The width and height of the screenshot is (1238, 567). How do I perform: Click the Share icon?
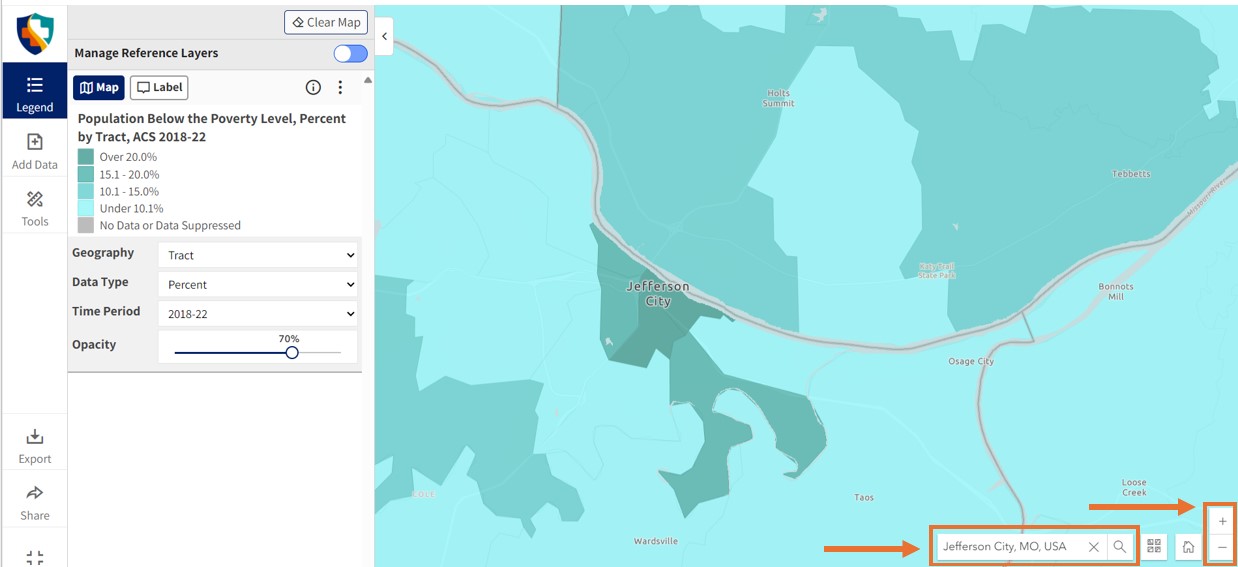point(34,501)
